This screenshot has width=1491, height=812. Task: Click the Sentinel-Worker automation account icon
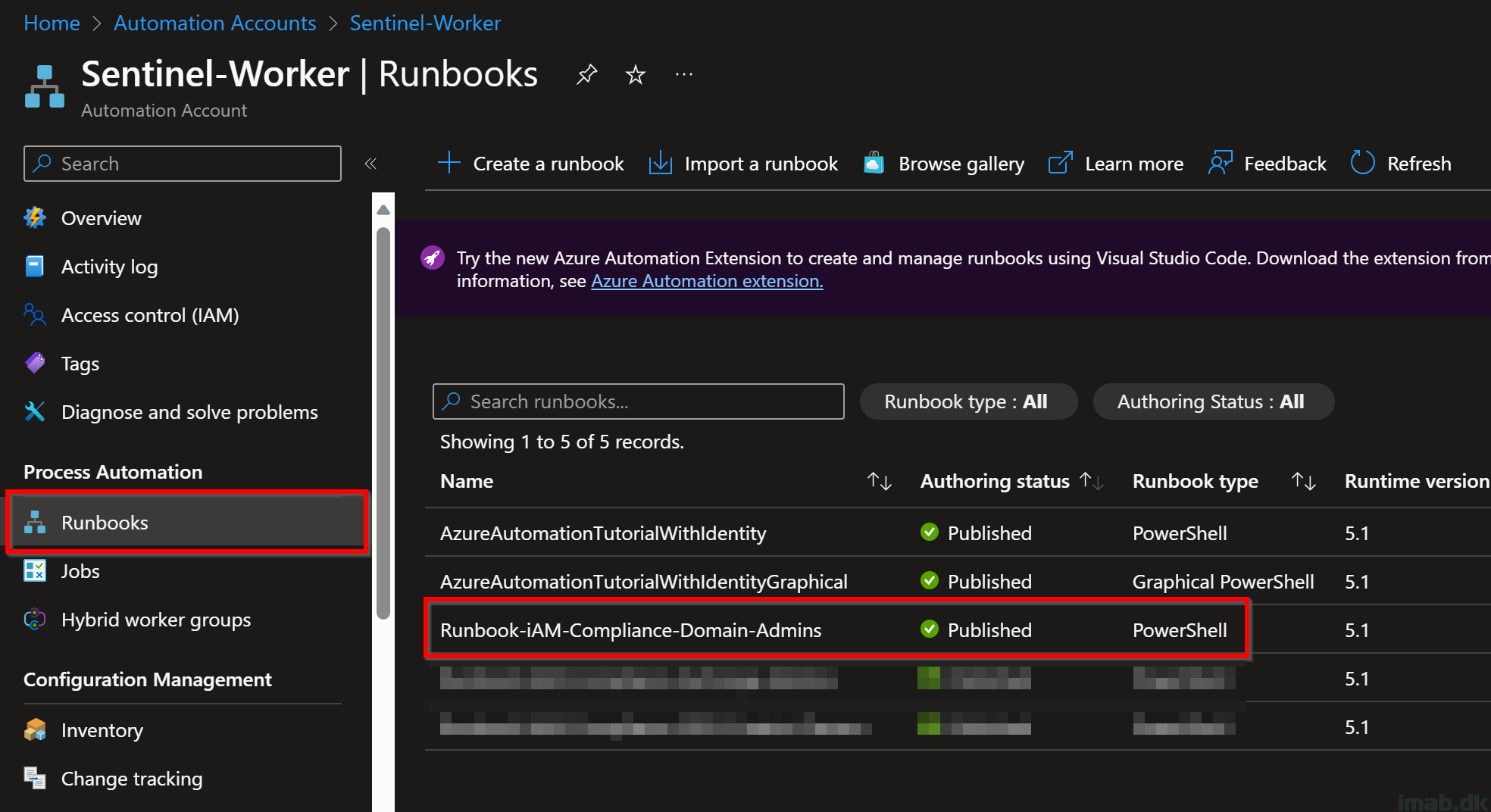tap(45, 86)
